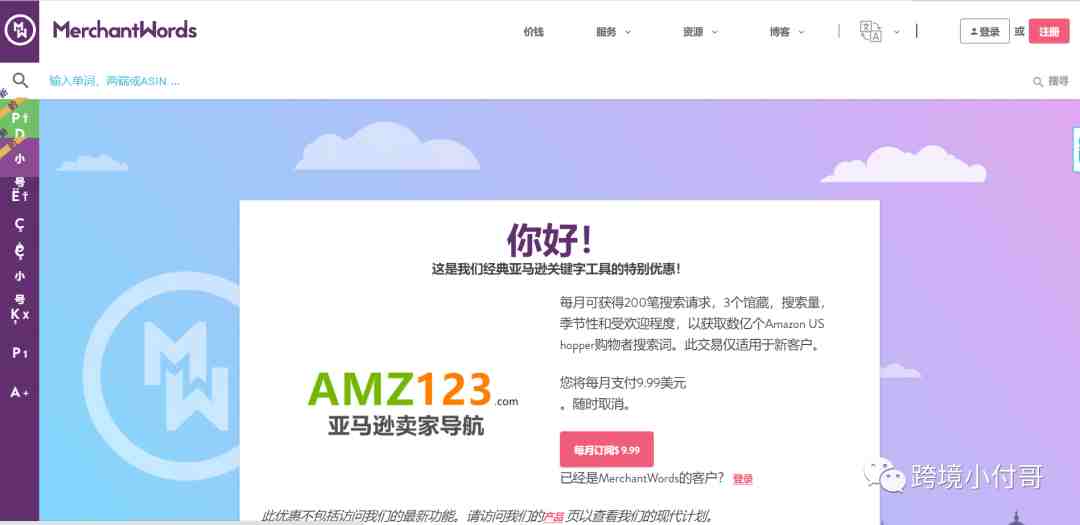
Task: Click the 搜寻 search button at right
Action: point(1051,81)
